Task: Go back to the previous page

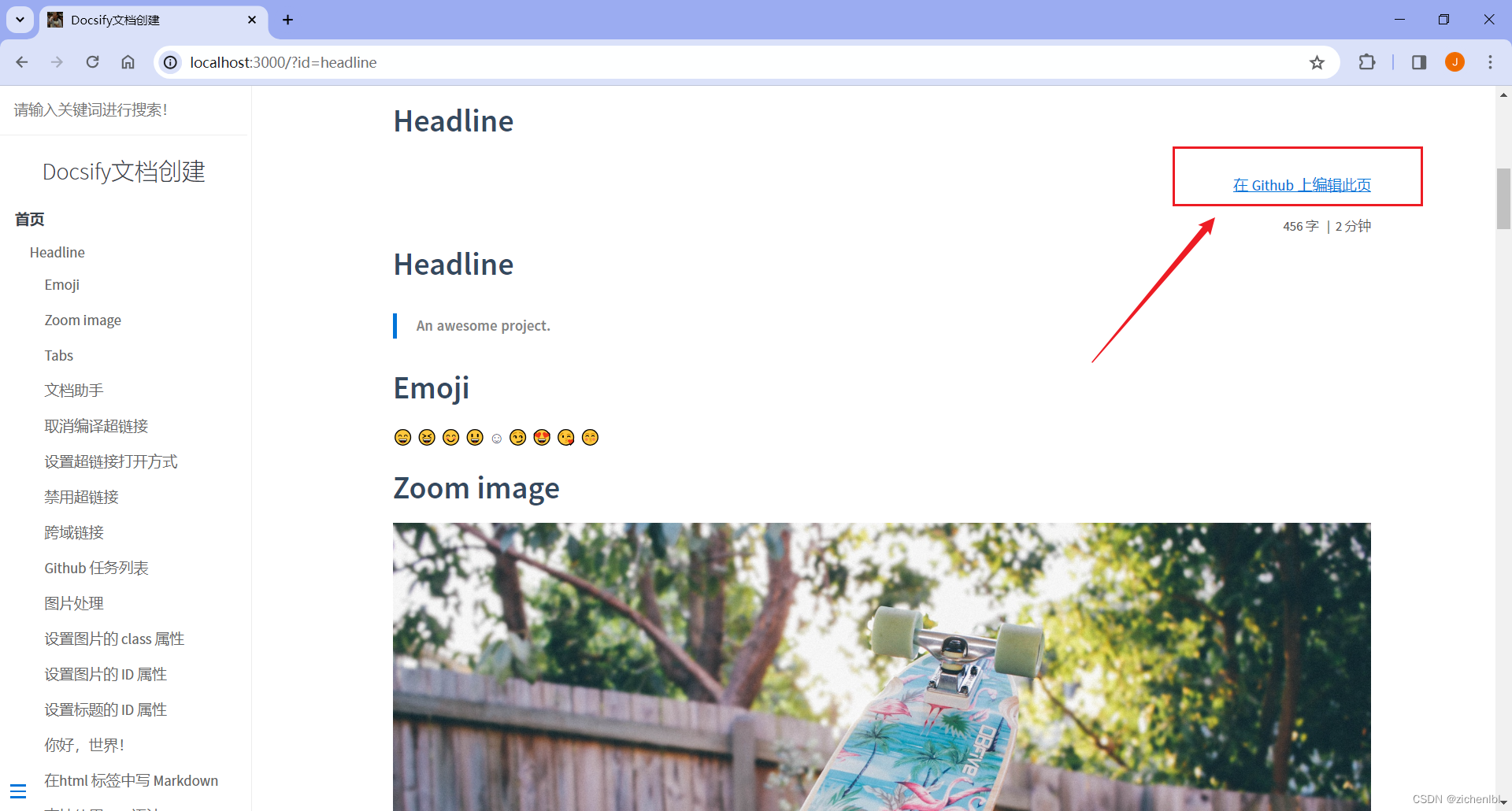Action: (22, 62)
